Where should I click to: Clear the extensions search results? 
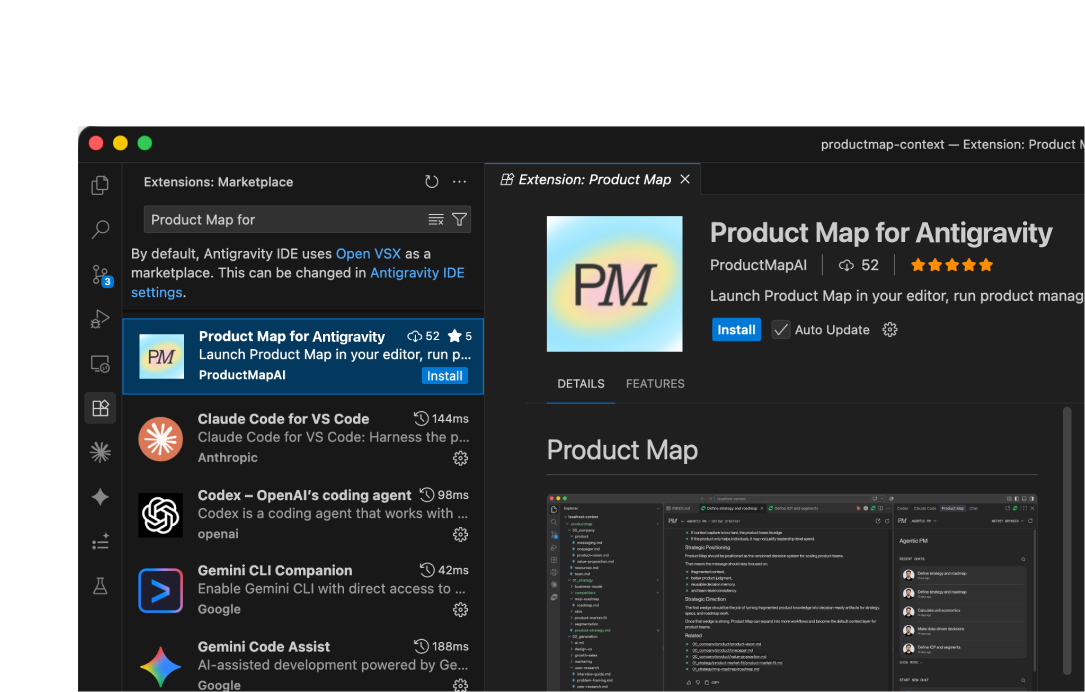436,219
